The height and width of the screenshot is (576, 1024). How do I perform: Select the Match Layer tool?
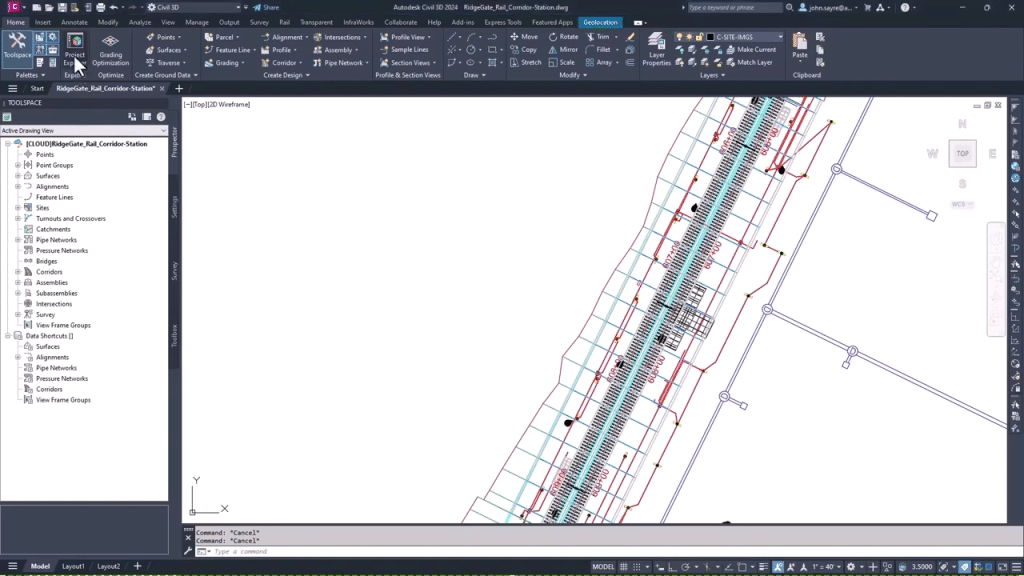[x=754, y=62]
